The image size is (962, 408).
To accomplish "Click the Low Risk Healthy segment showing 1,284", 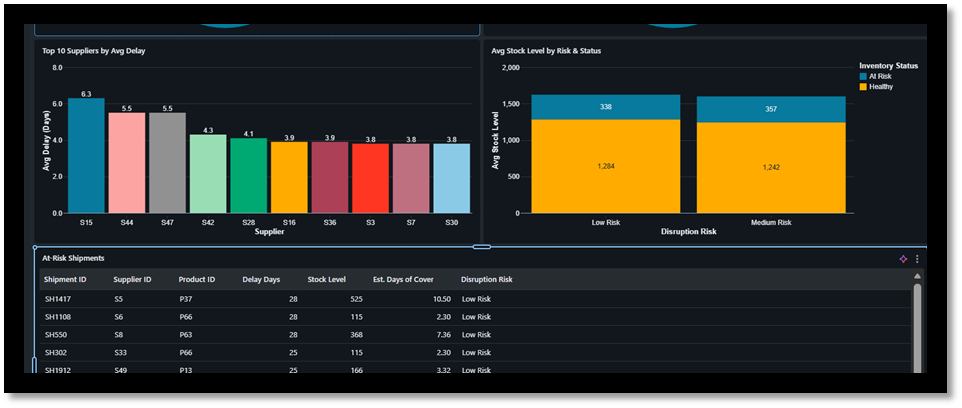I will pos(606,166).
